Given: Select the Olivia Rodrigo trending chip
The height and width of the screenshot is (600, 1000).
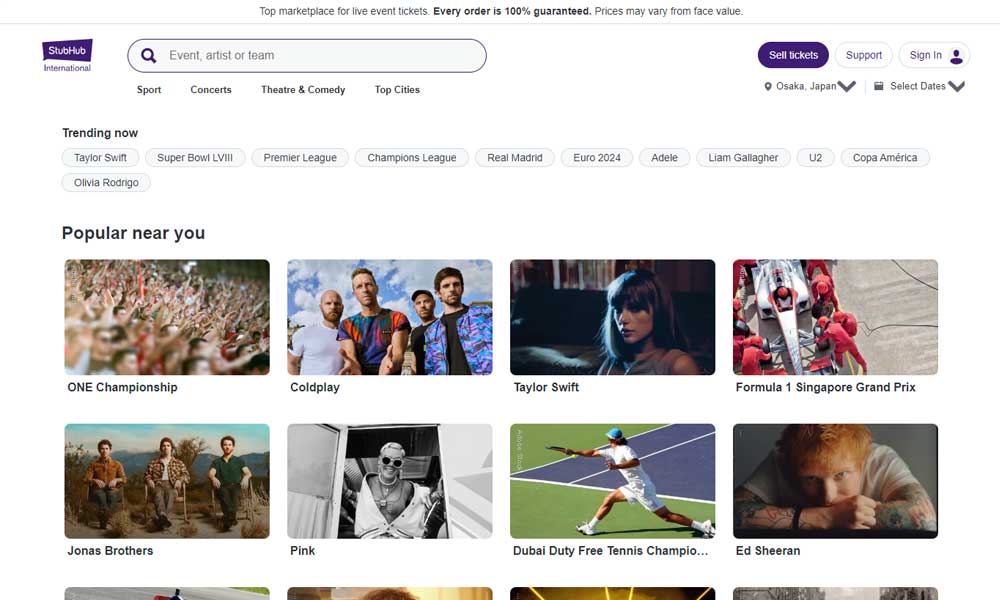Looking at the screenshot, I should pyautogui.click(x=106, y=182).
